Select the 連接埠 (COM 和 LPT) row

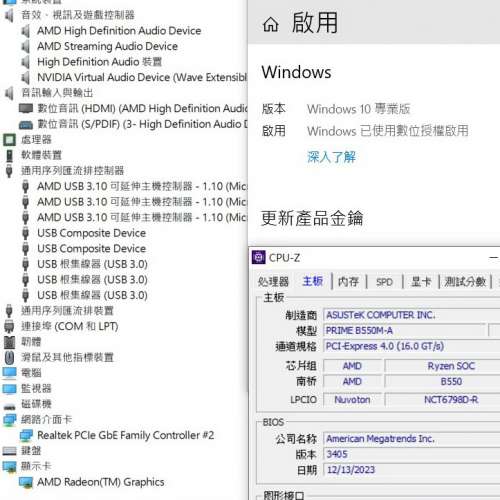pos(70,326)
